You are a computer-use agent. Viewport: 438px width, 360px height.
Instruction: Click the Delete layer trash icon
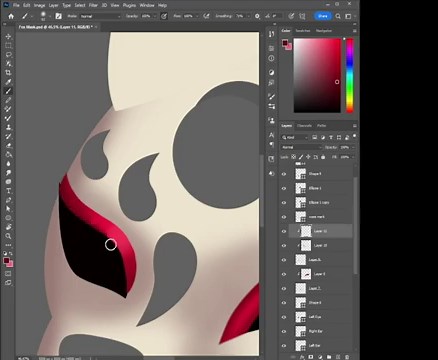(x=347, y=357)
